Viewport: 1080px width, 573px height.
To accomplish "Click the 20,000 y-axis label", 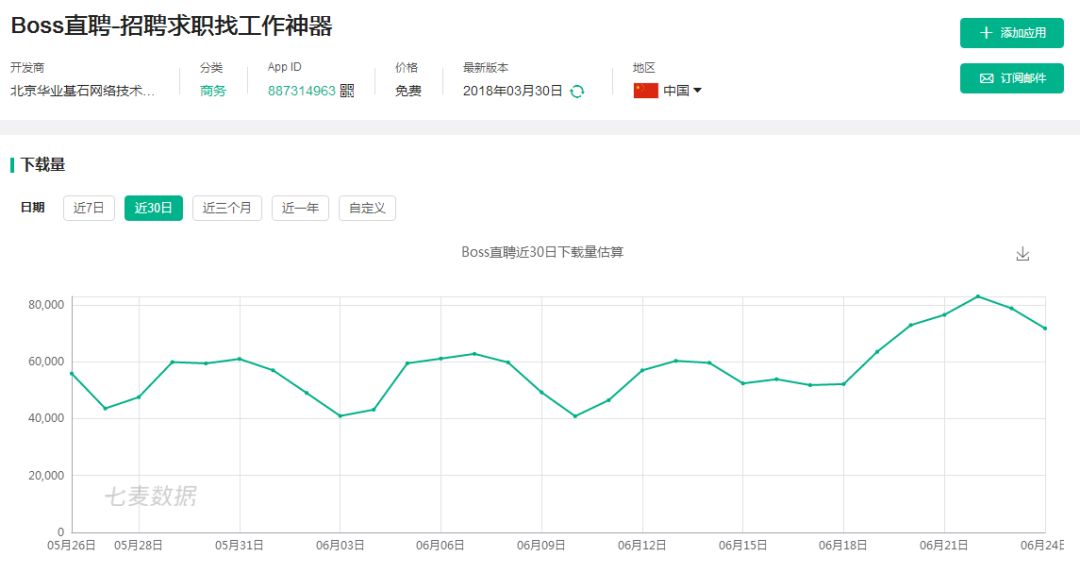I will 46,475.
